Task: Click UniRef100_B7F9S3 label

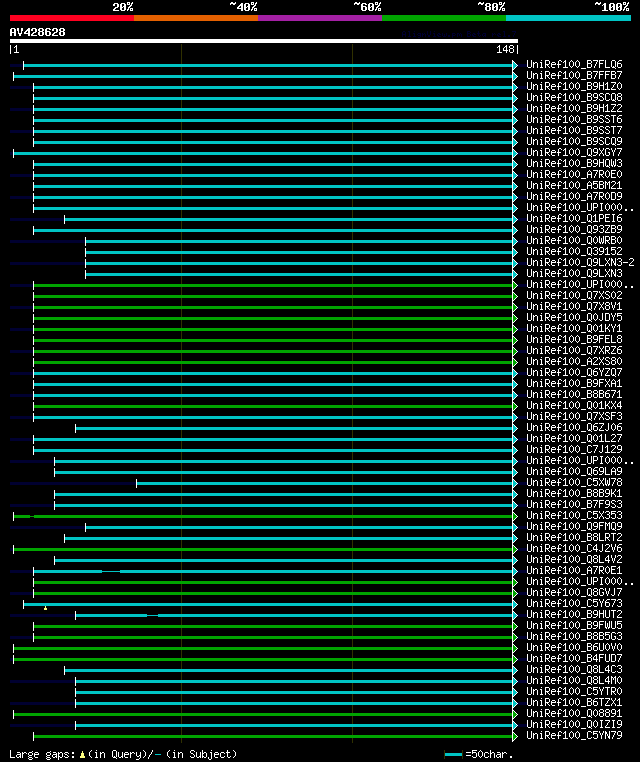Action: (x=574, y=505)
